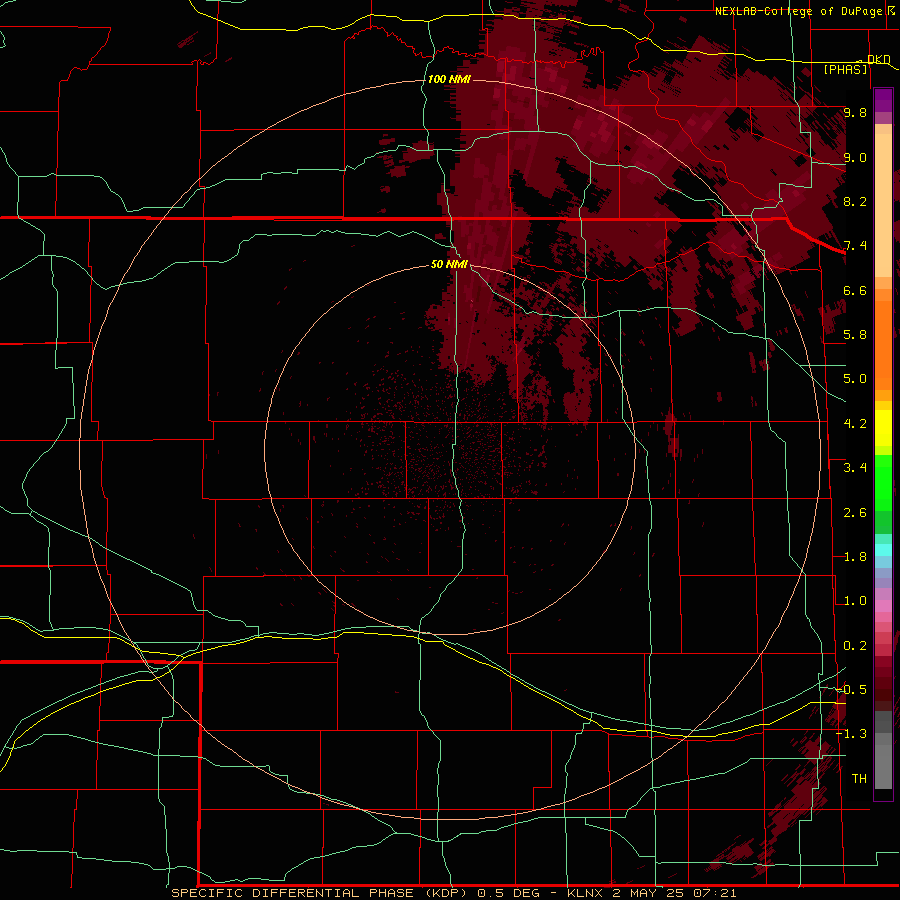Click the 9.8 value on the color scale
This screenshot has height=900, width=900.
click(855, 112)
